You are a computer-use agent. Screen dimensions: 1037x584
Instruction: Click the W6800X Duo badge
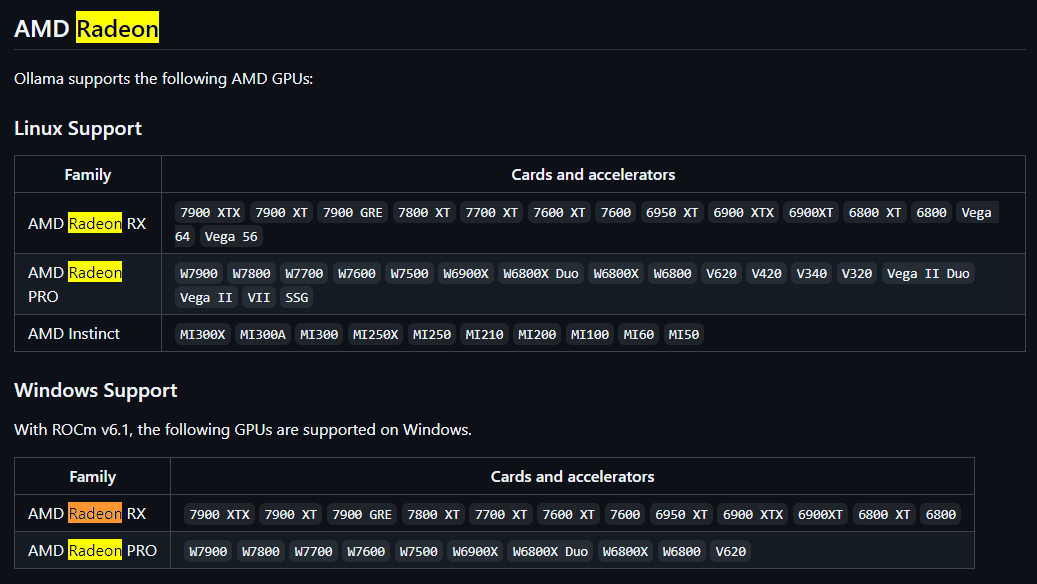pos(541,273)
